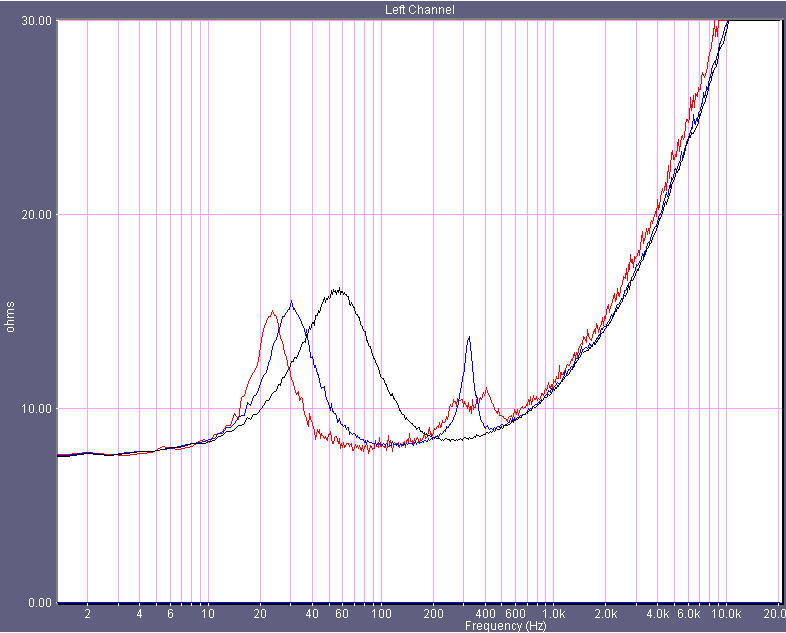Screen dimensions: 786x633
Task: Click the 10.0k frequency axis label
Action: pyautogui.click(x=726, y=614)
